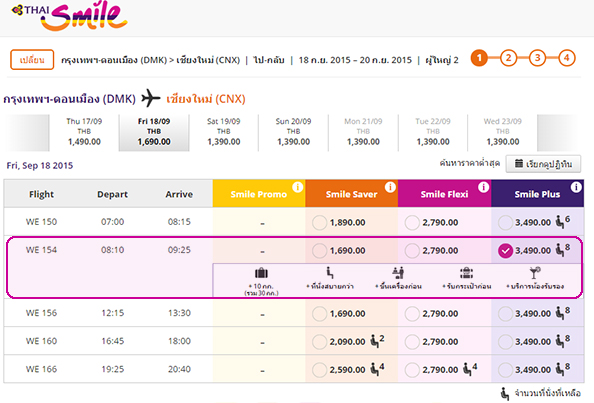
Task: Click the priority boarding icon
Action: point(398,273)
